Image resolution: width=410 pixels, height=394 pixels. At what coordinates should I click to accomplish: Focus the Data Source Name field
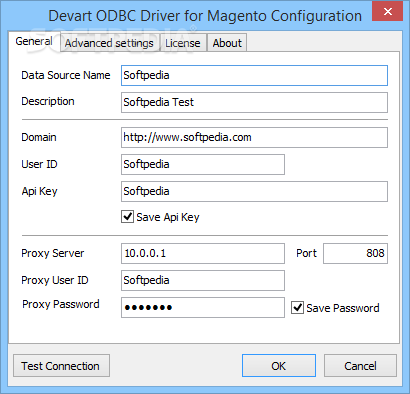[254, 75]
